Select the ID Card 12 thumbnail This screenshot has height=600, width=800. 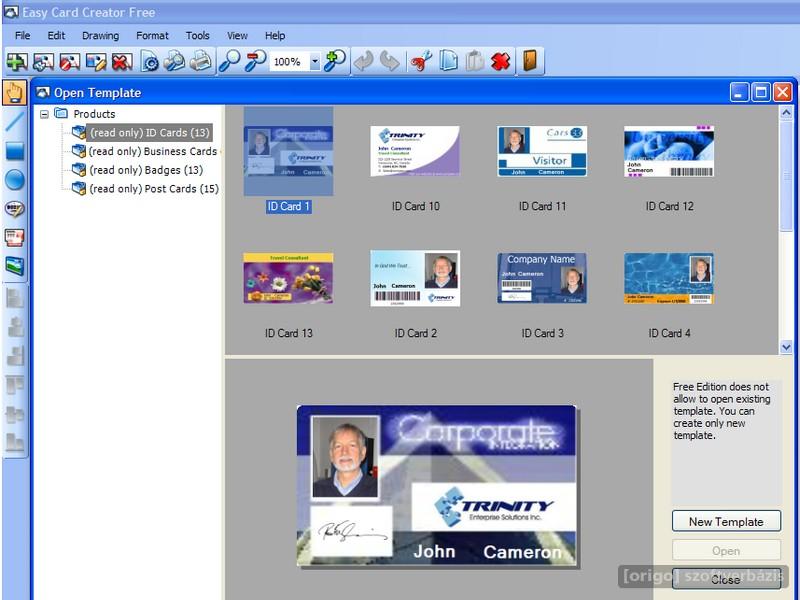669,151
